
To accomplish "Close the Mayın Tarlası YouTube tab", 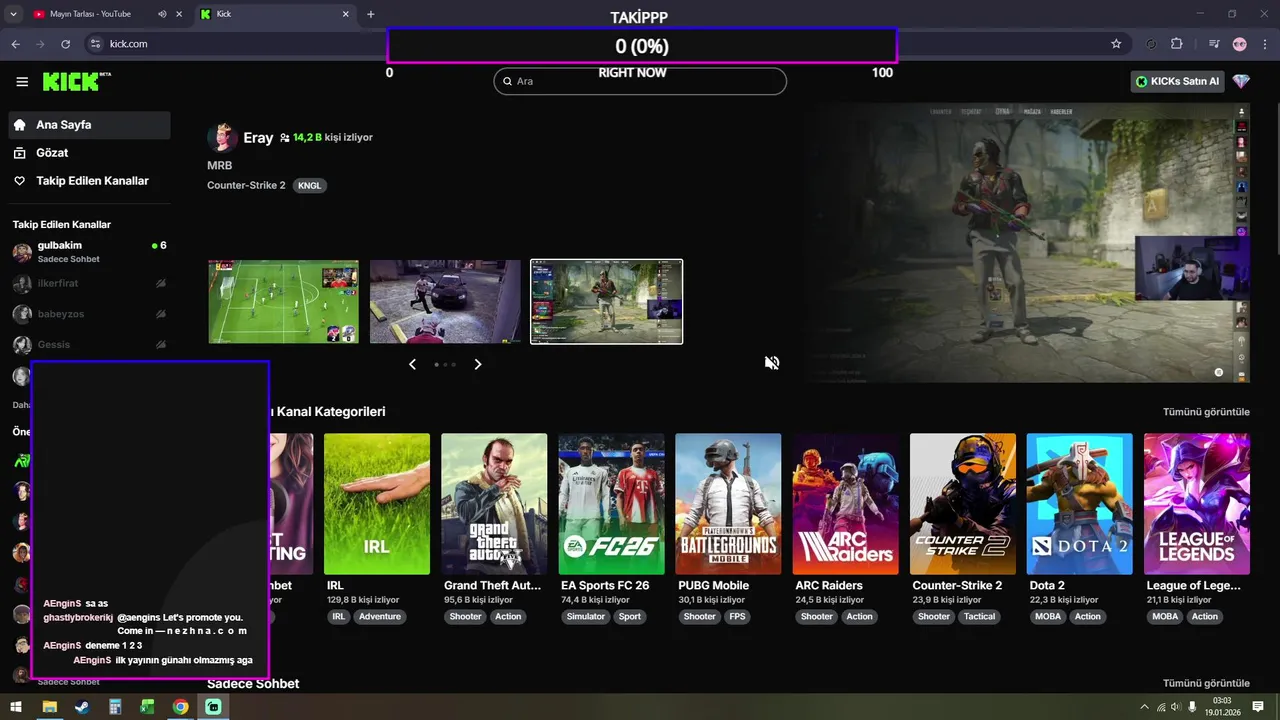I will 179,14.
